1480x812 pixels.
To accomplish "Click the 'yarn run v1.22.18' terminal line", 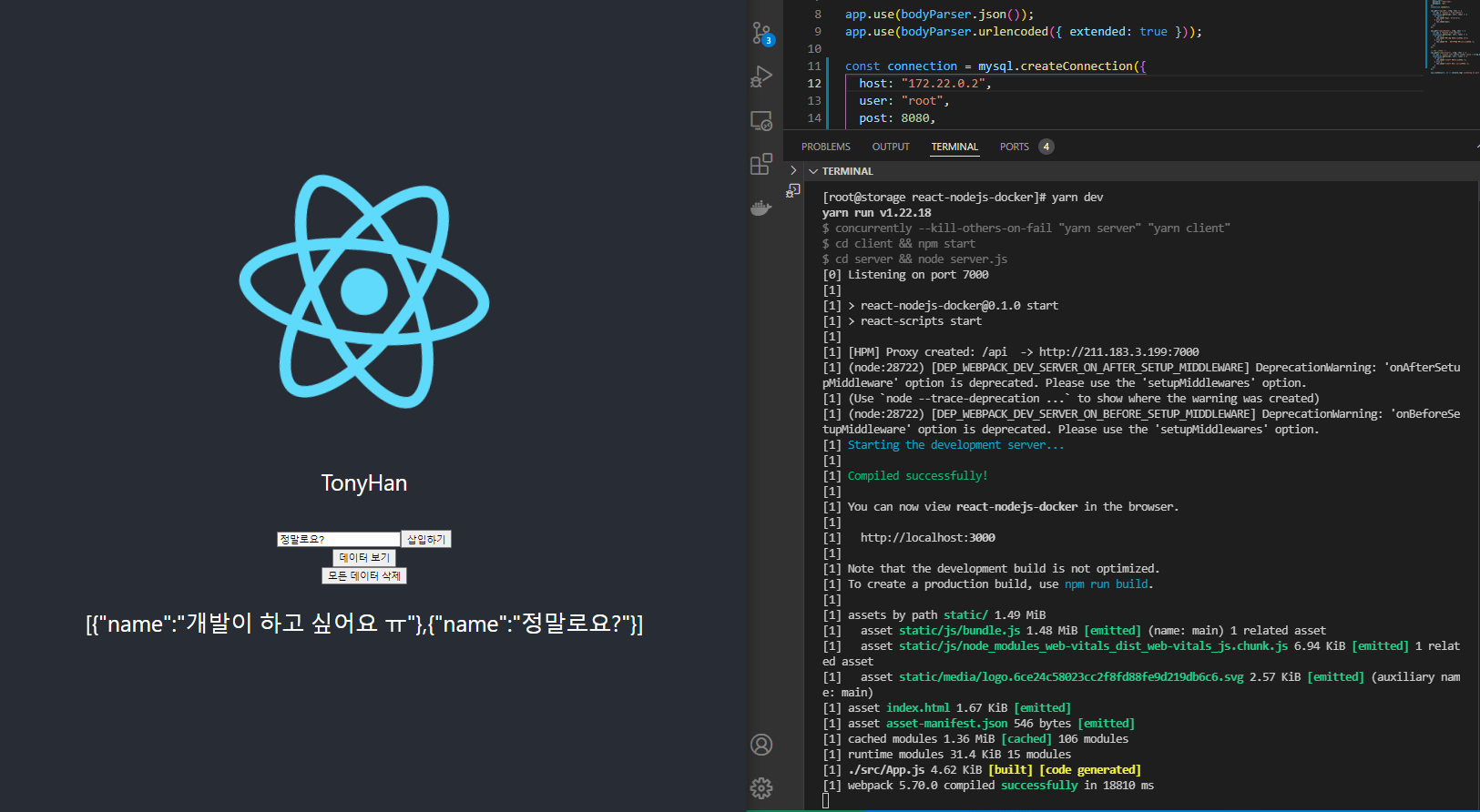I will [x=876, y=212].
